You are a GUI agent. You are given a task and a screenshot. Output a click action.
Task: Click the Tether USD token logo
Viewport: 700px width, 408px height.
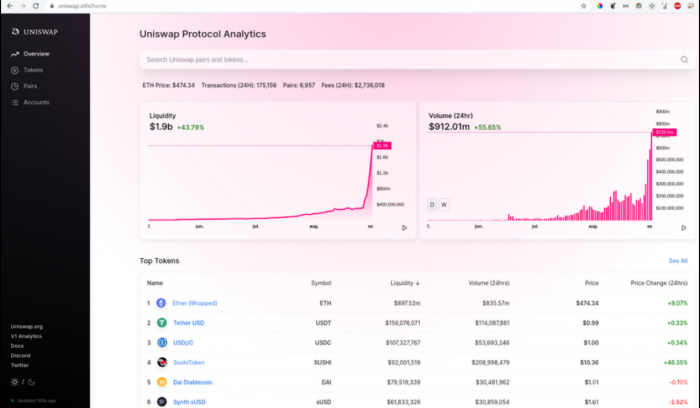pyautogui.click(x=162, y=322)
